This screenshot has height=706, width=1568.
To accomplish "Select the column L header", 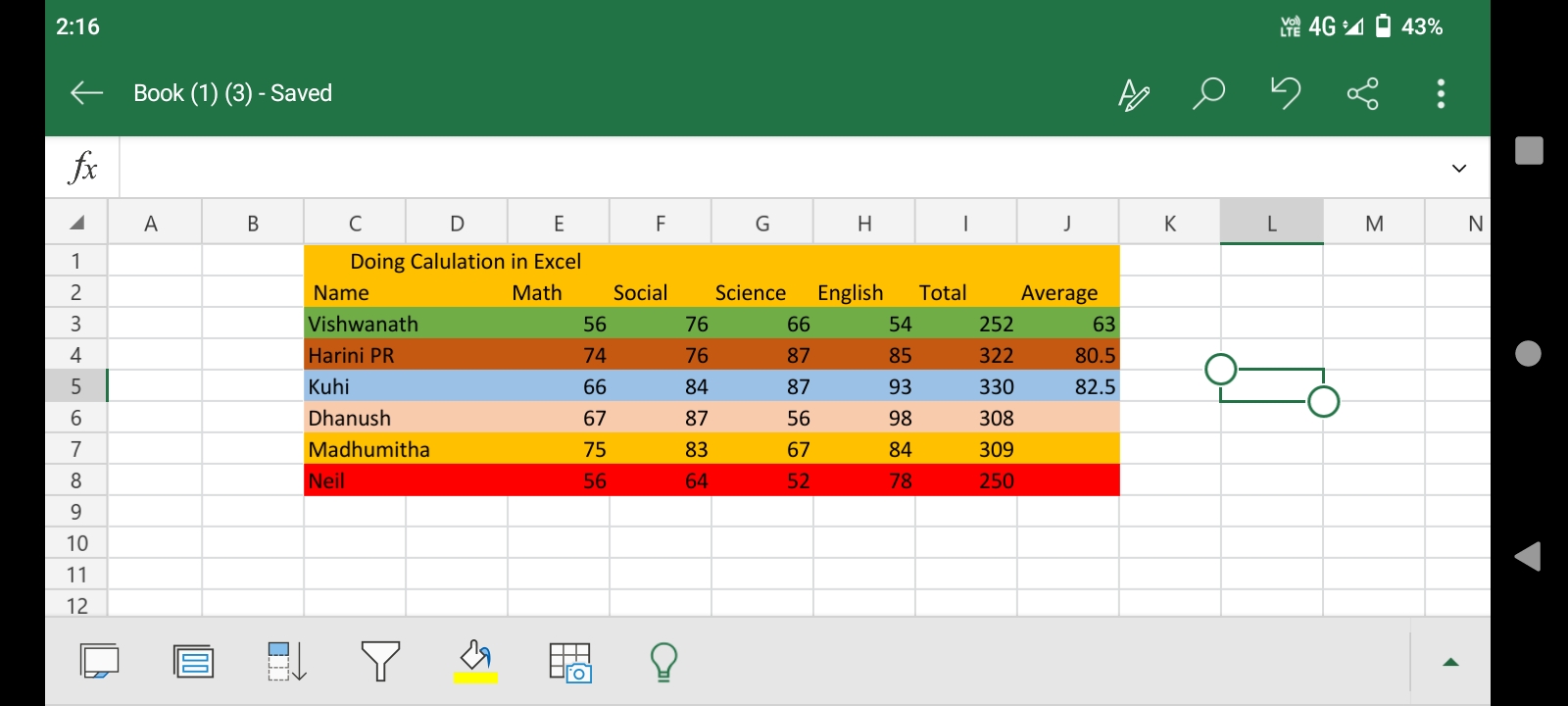I will (1271, 223).
